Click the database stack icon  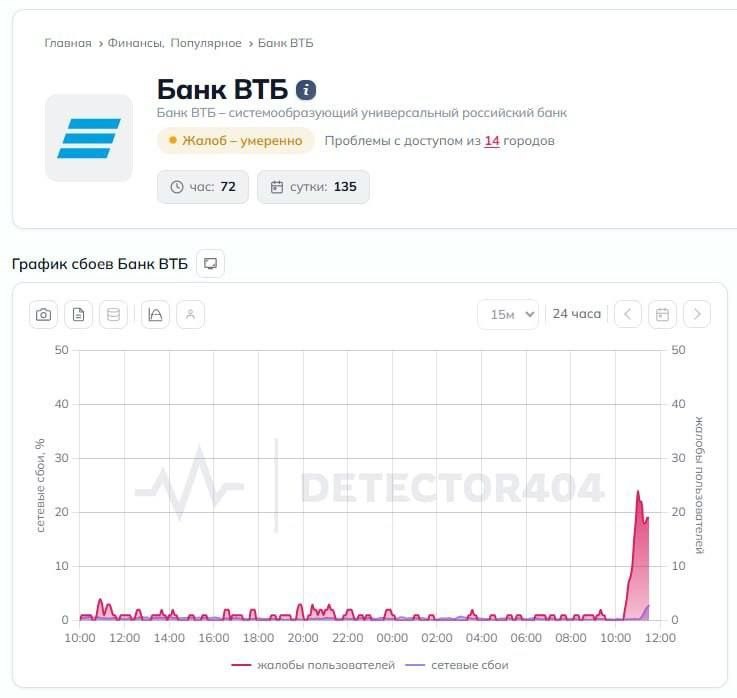click(112, 314)
